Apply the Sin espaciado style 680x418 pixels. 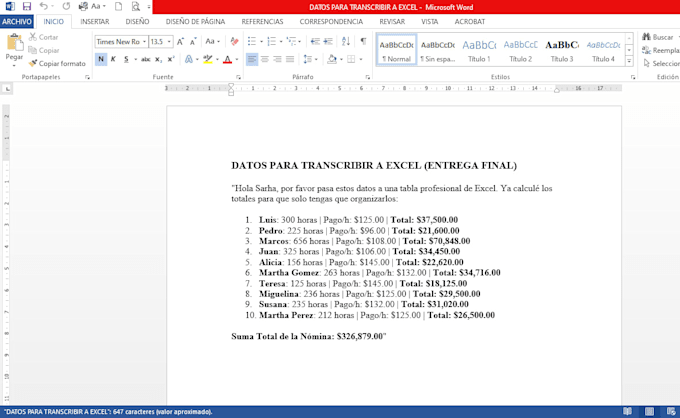pos(438,50)
